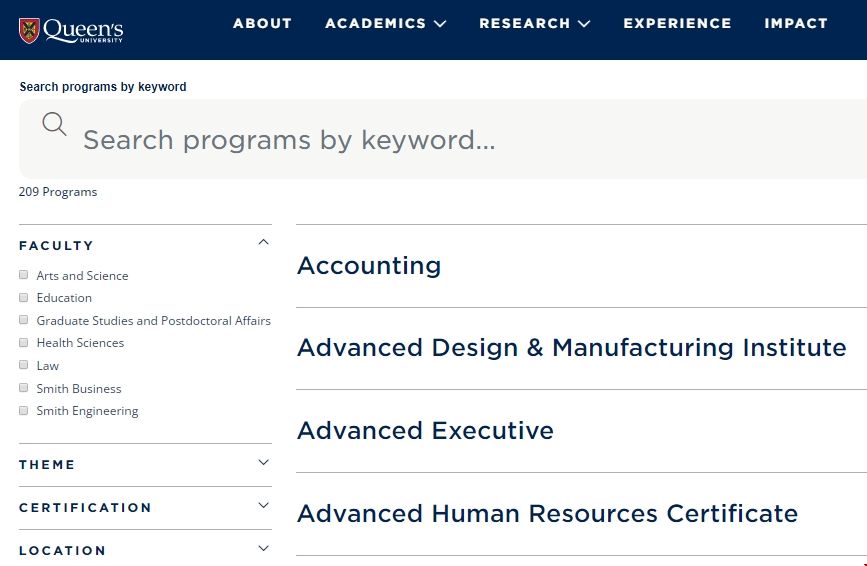Viewport: 867px width, 566px height.
Task: Go to the About page
Action: tap(262, 23)
